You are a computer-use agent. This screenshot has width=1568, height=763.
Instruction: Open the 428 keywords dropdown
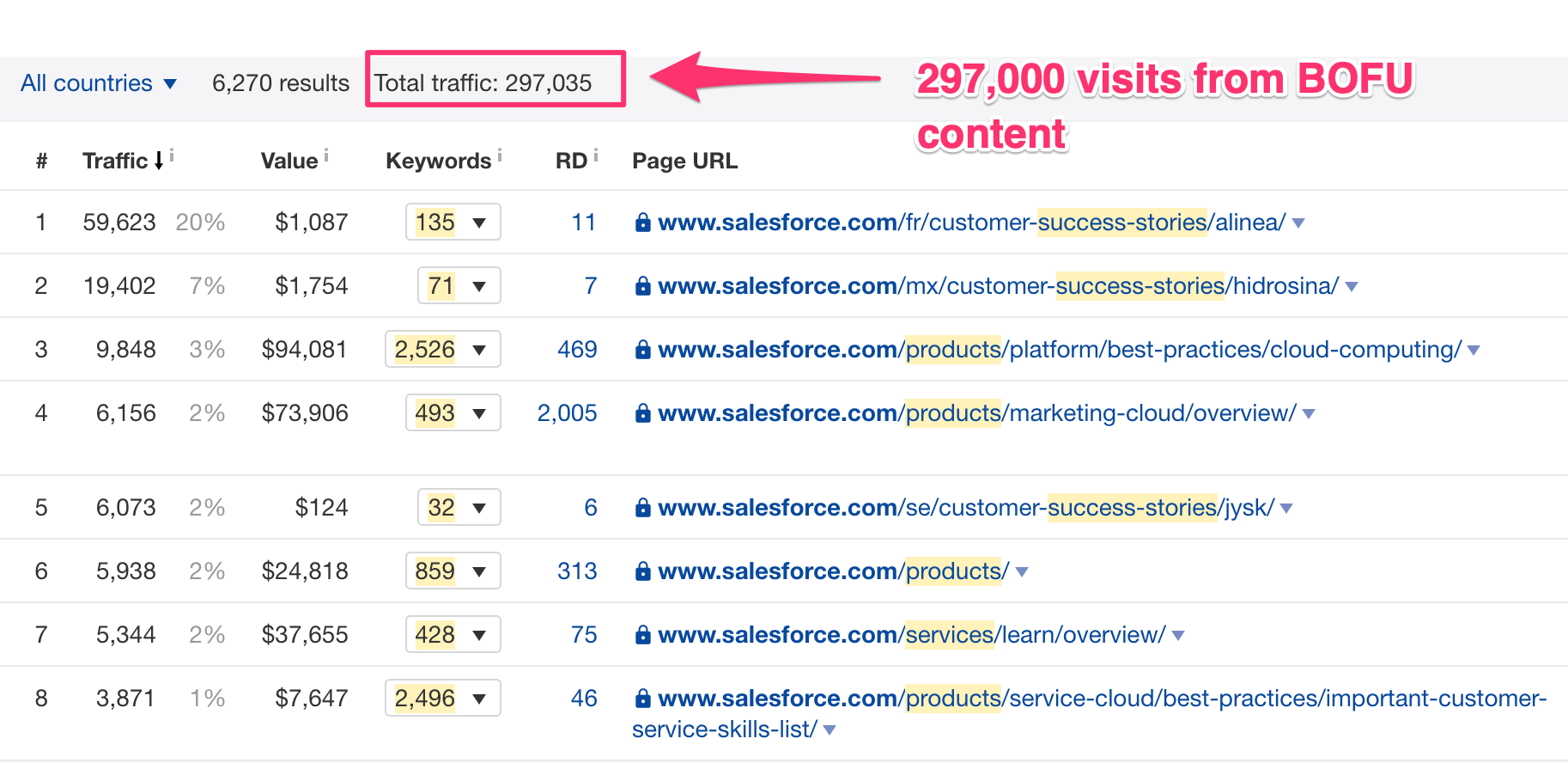tap(453, 635)
